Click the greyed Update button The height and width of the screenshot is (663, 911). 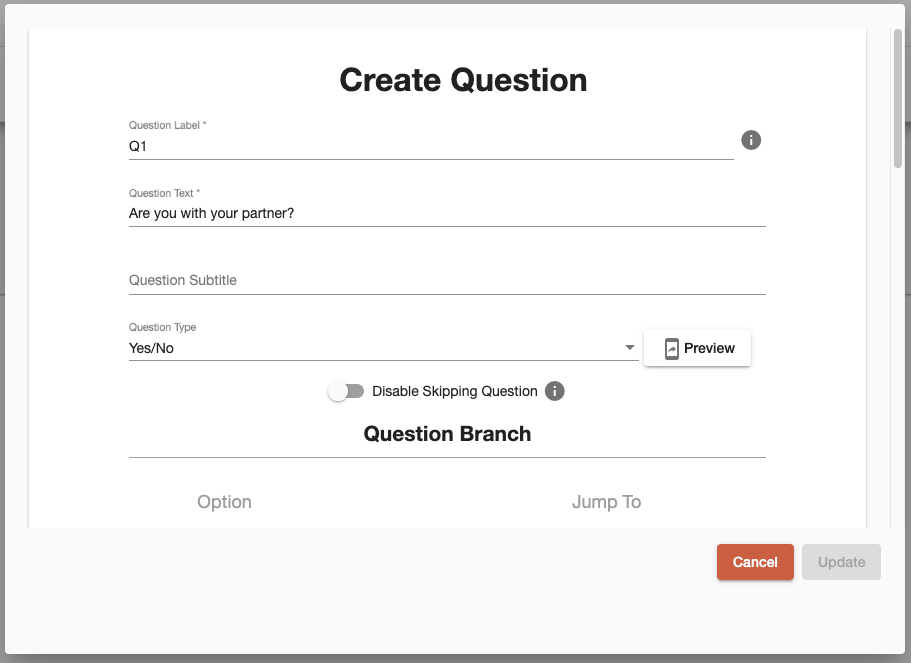click(x=841, y=562)
